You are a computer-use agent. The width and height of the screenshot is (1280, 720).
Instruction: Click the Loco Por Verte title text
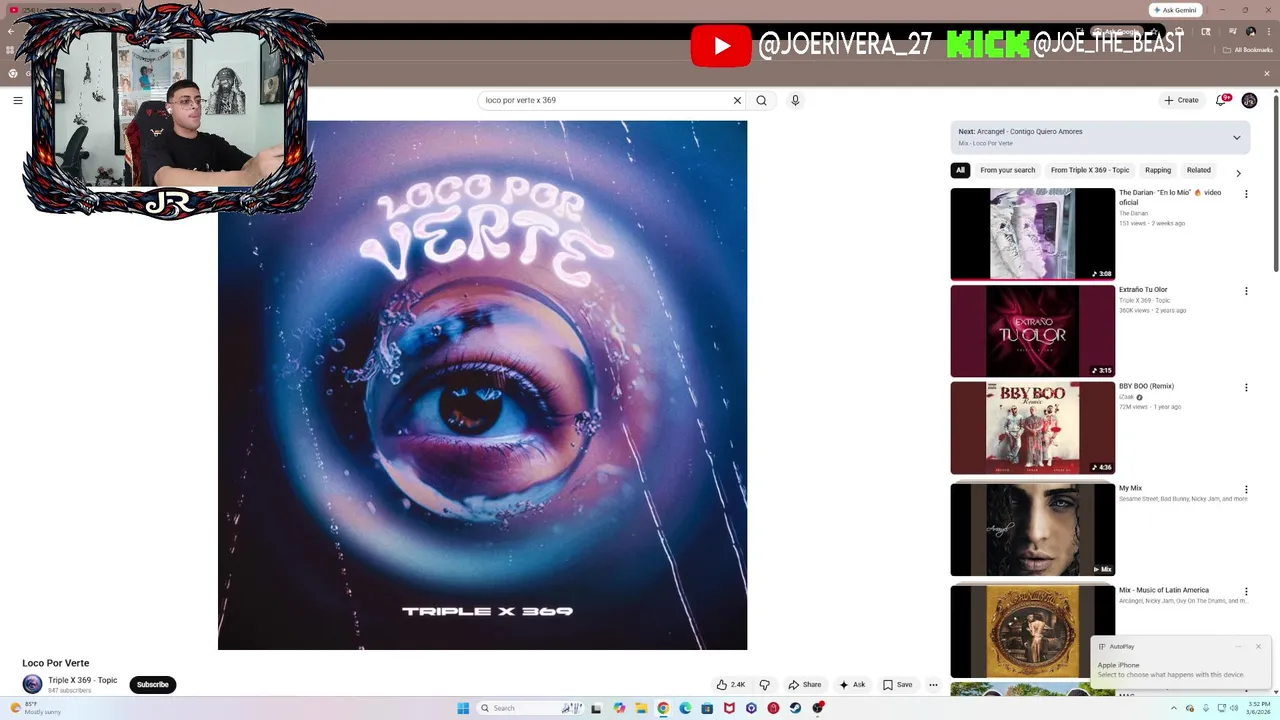pos(56,663)
